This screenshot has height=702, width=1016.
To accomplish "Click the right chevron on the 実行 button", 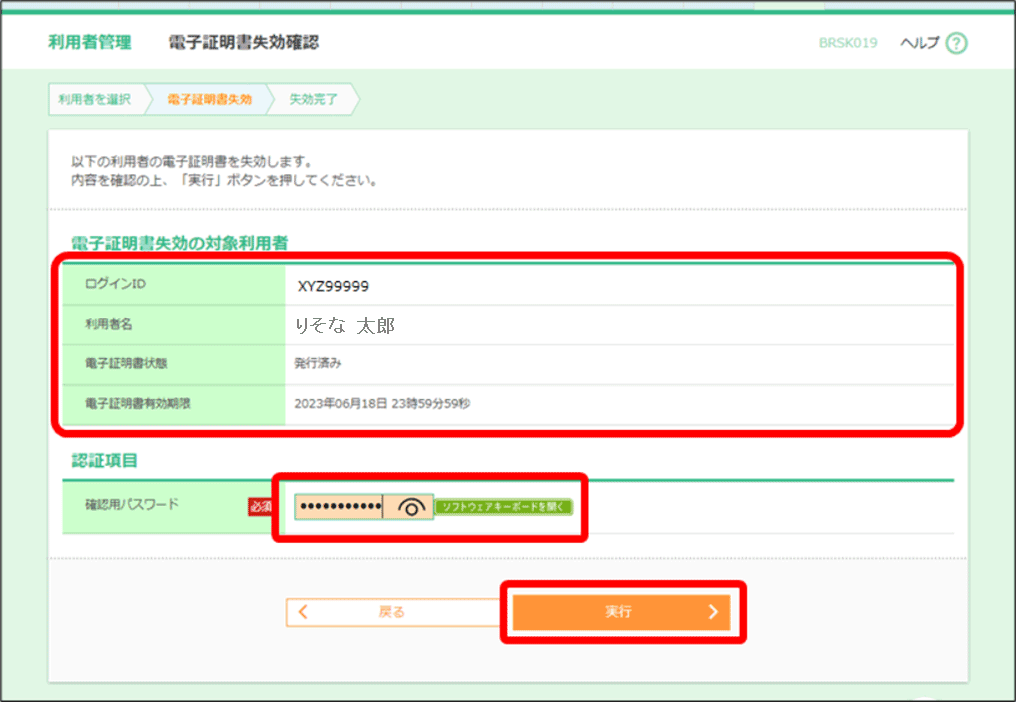I will coord(715,612).
